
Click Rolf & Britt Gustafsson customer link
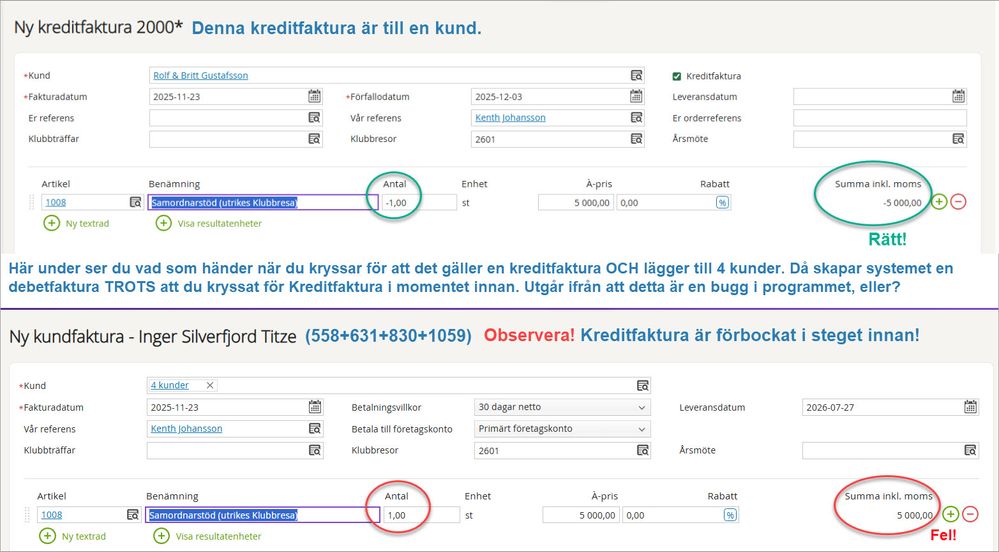pyautogui.click(x=200, y=75)
